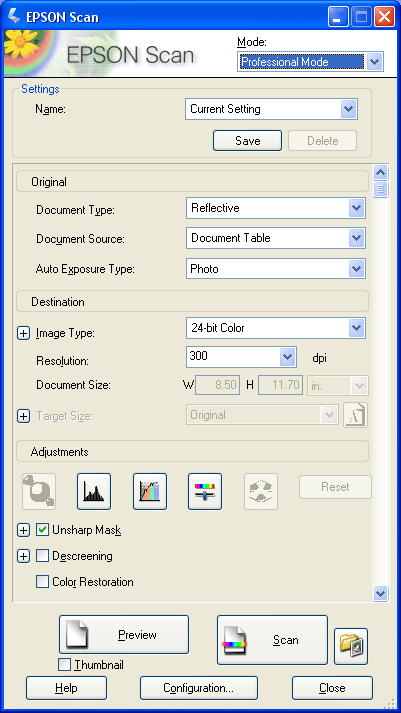Click the Color Palette icon
The image size is (401, 713).
[261, 492]
